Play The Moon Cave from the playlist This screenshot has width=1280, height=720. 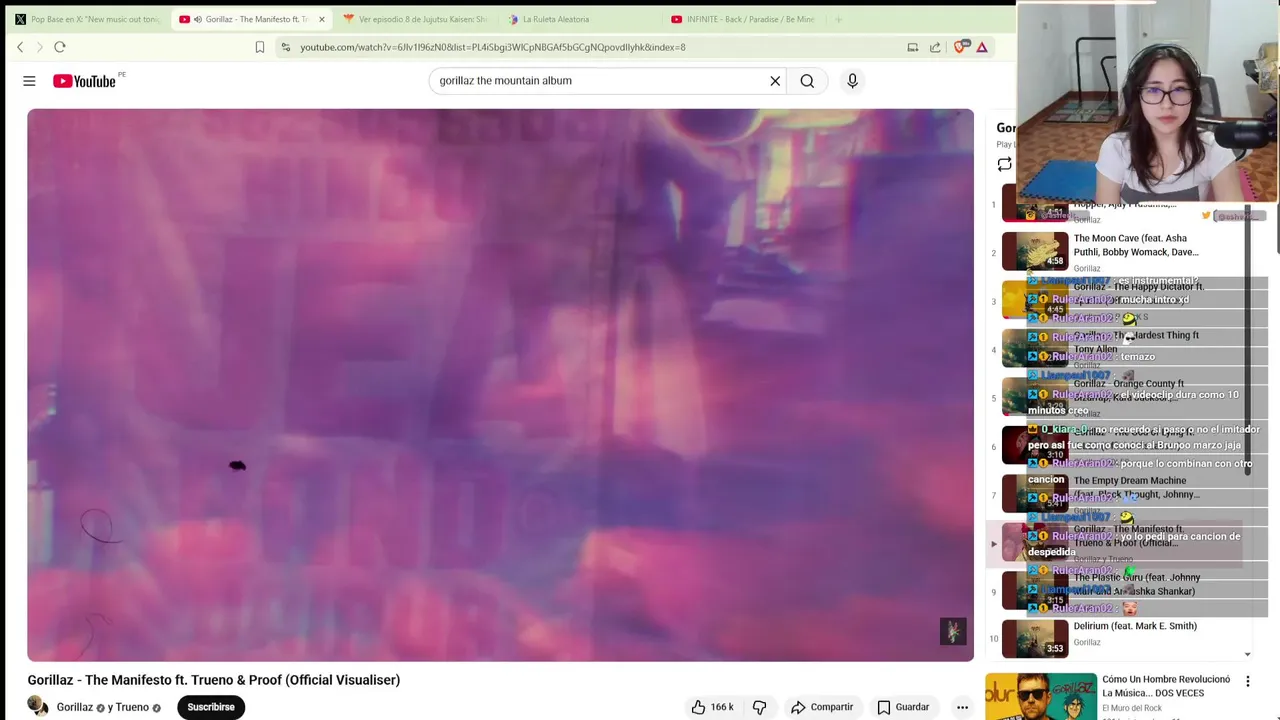[x=1136, y=245]
